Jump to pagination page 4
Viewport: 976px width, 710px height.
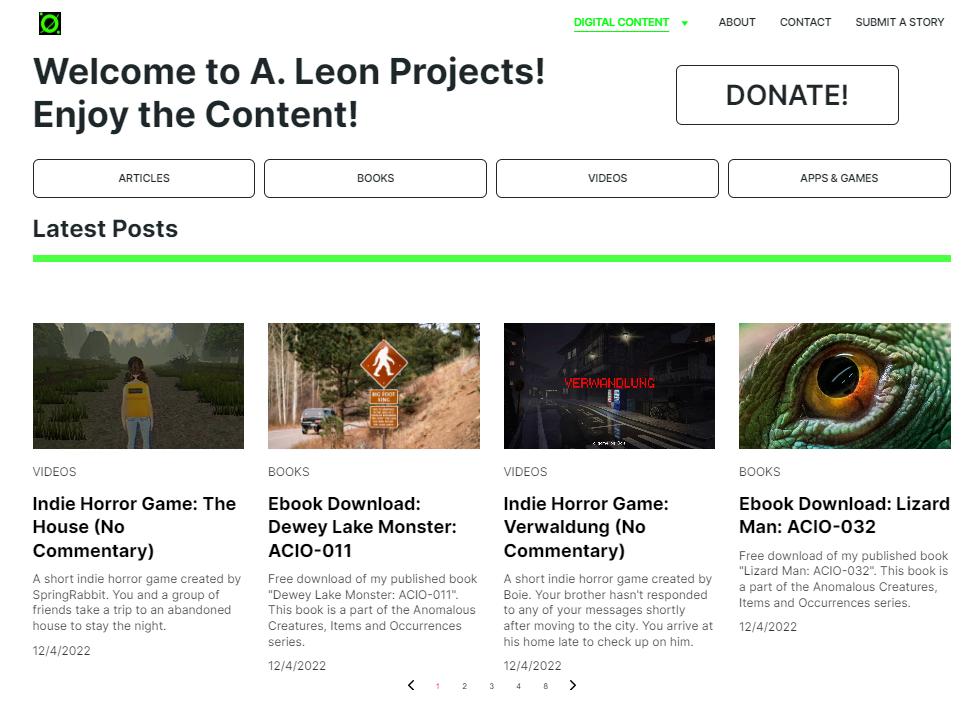[518, 686]
